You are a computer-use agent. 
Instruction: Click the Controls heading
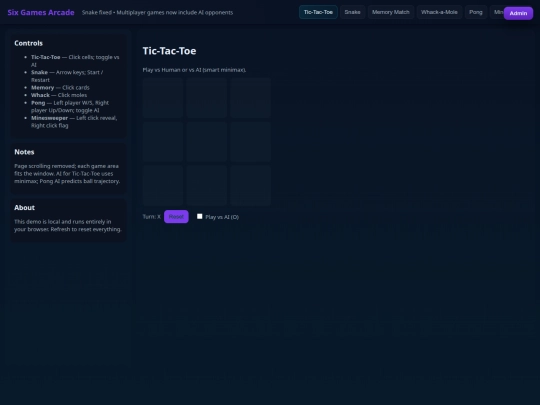28,43
